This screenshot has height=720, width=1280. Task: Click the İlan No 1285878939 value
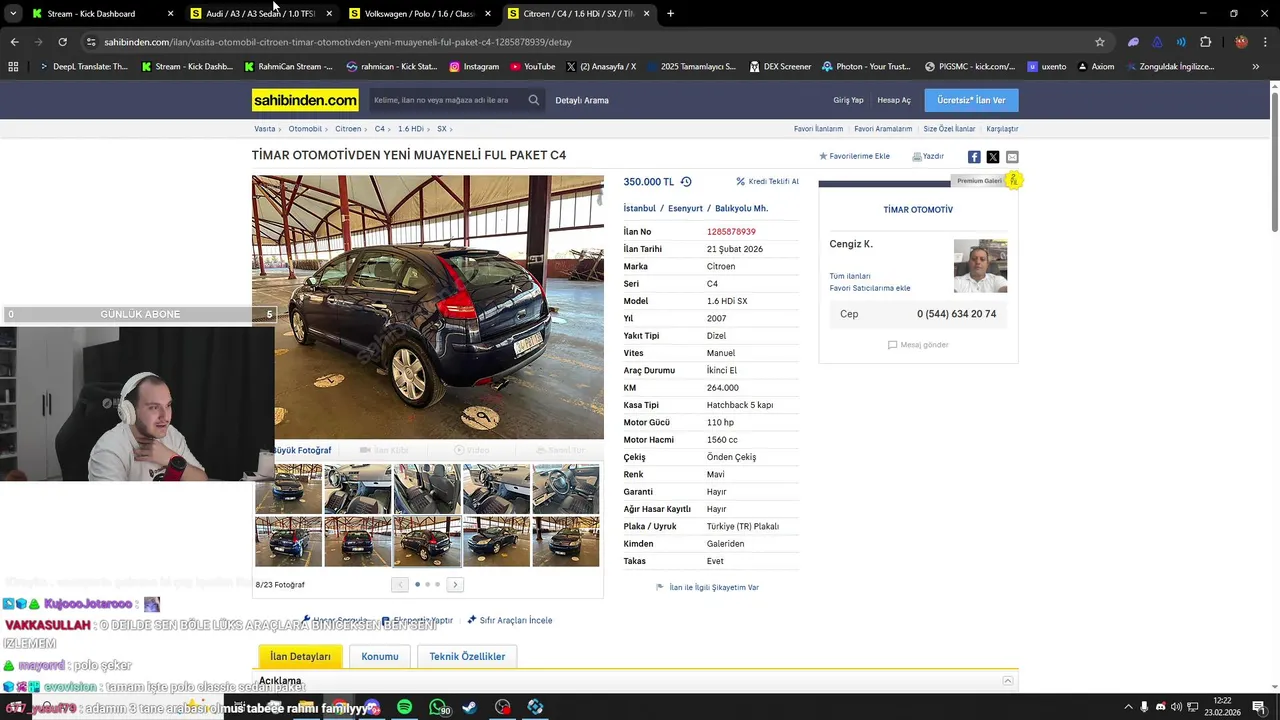tap(731, 232)
